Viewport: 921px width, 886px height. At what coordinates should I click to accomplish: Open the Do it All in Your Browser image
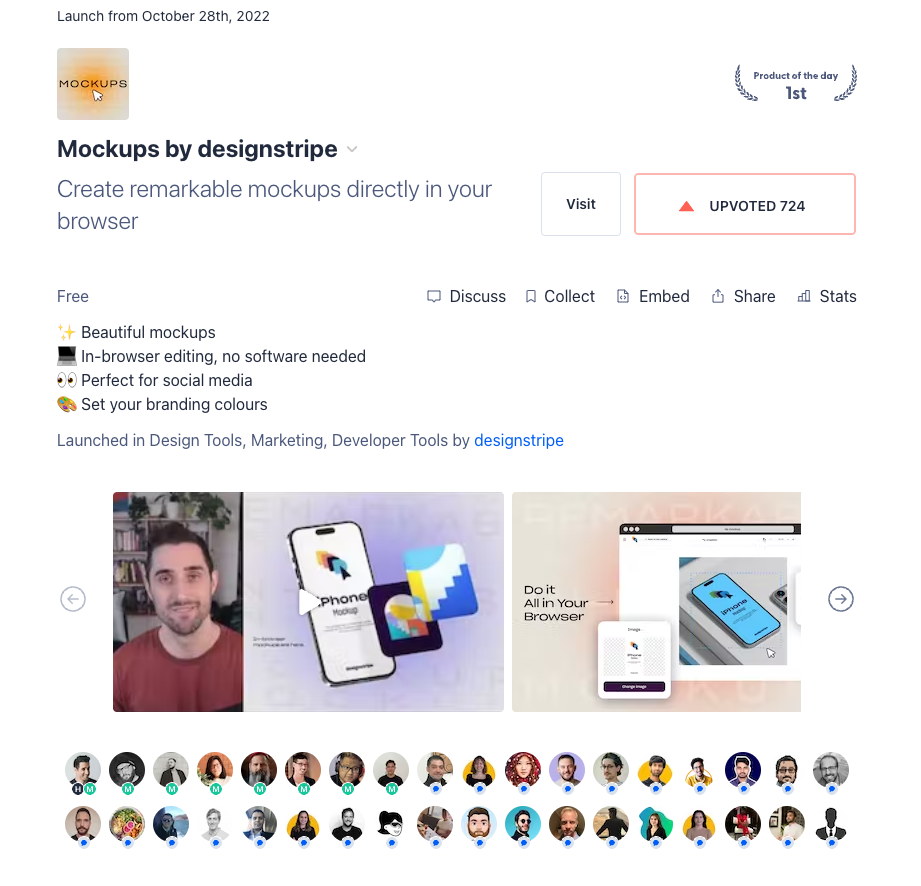pos(656,602)
